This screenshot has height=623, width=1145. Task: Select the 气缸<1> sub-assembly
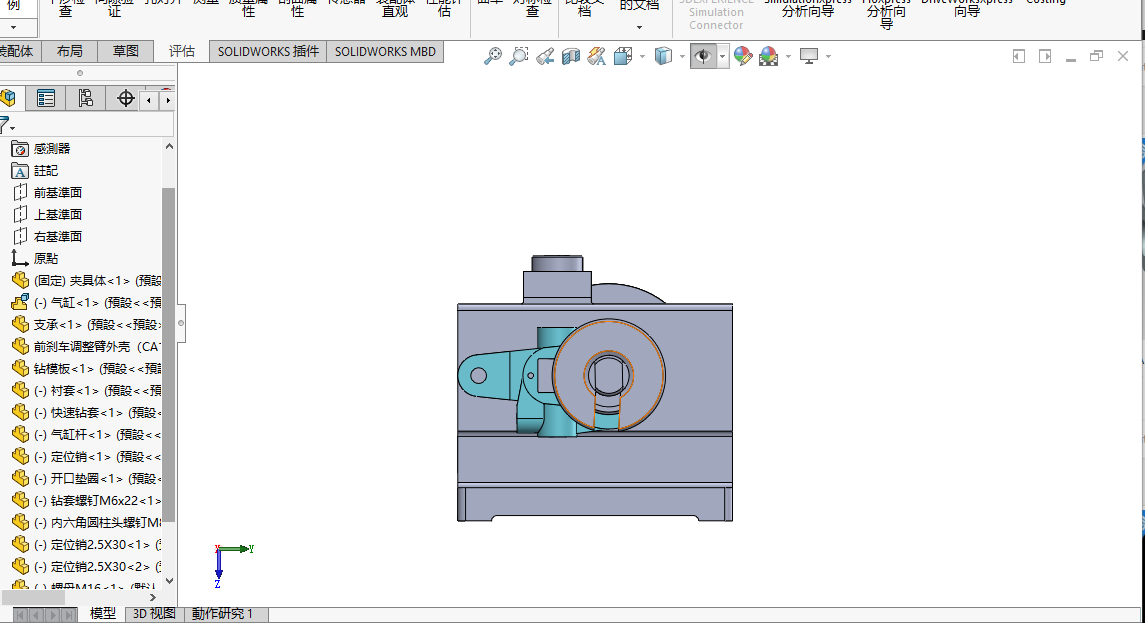click(x=86, y=302)
